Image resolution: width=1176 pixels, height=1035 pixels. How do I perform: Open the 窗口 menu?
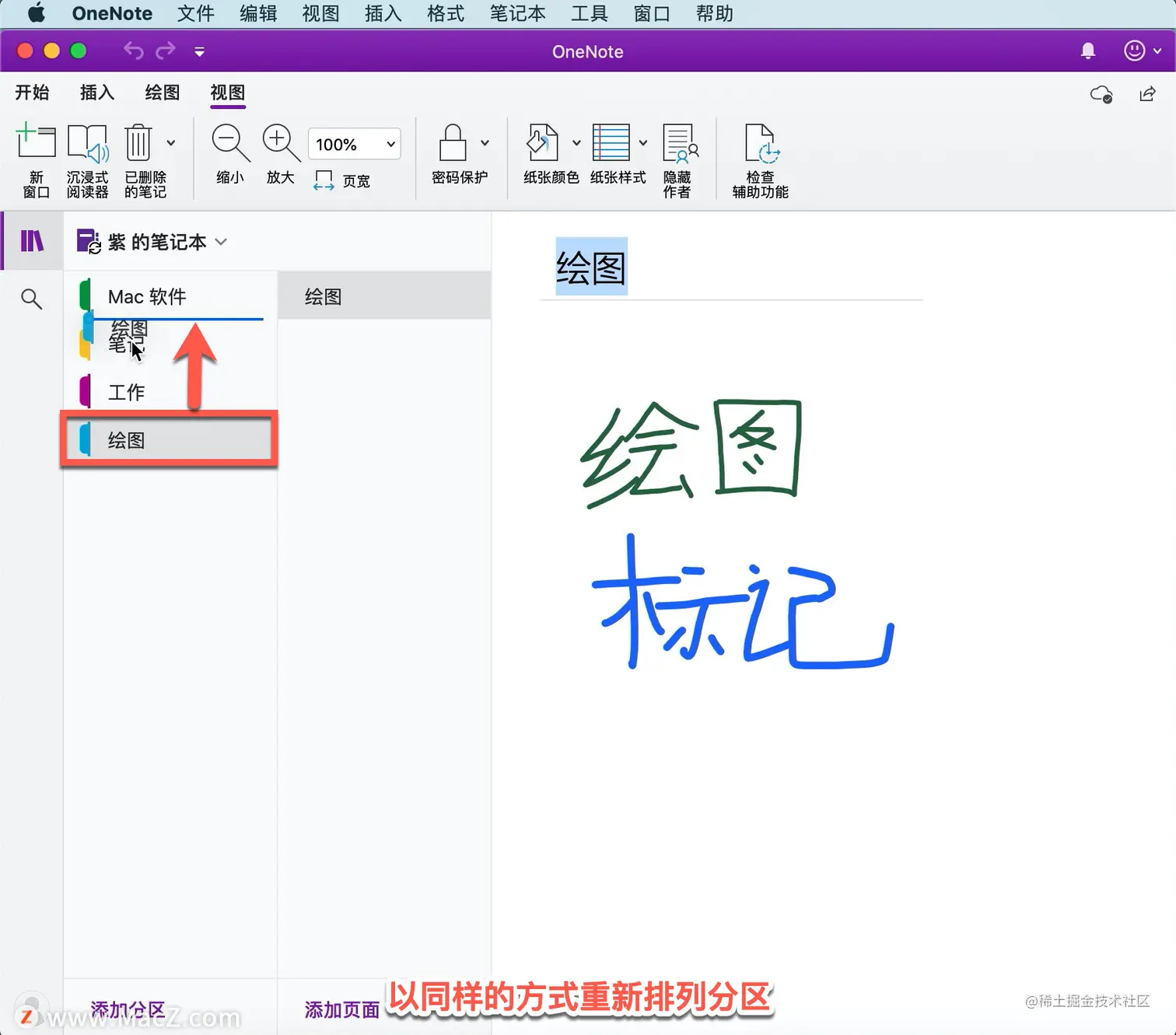pos(652,13)
